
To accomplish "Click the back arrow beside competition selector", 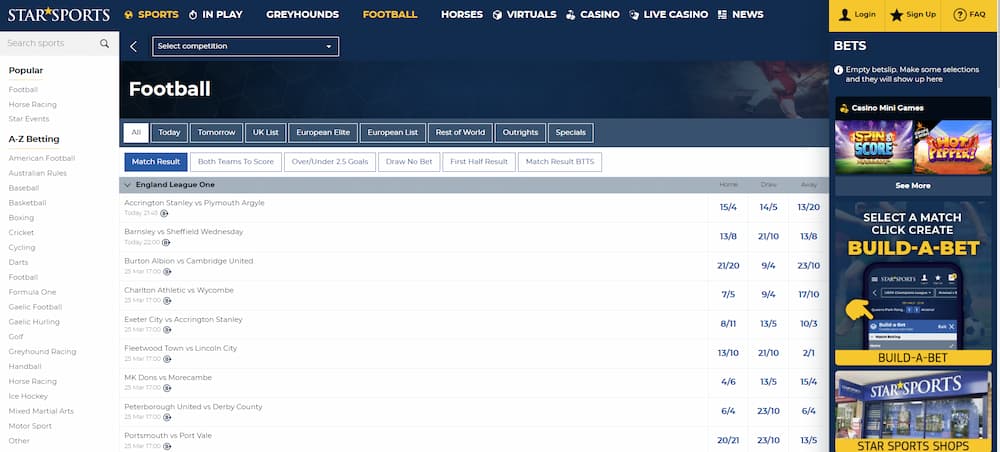I will (x=134, y=47).
